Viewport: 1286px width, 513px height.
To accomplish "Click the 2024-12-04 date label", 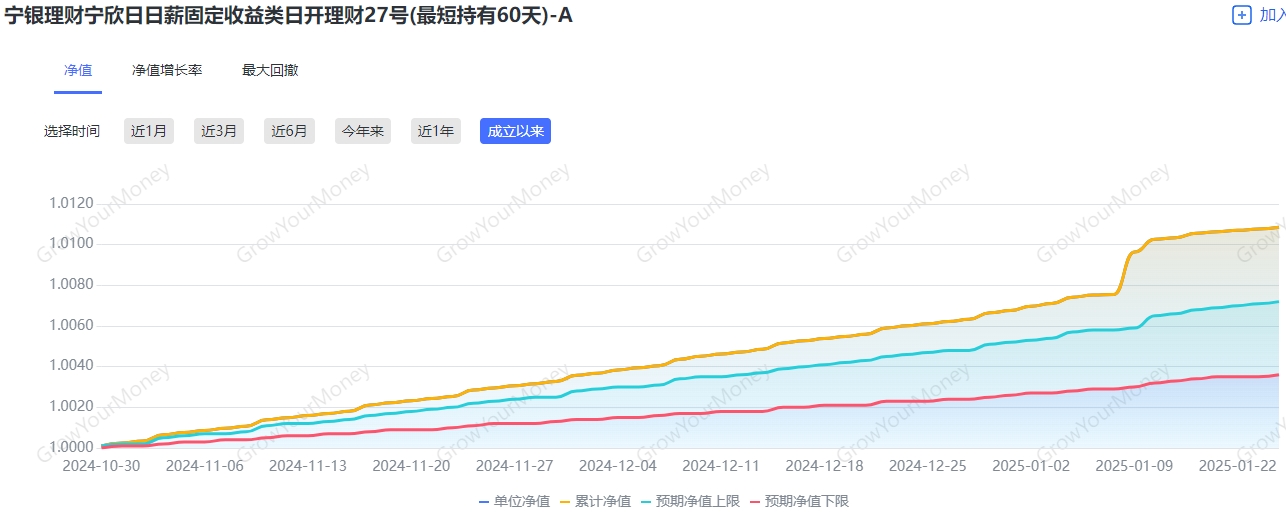I will [618, 466].
